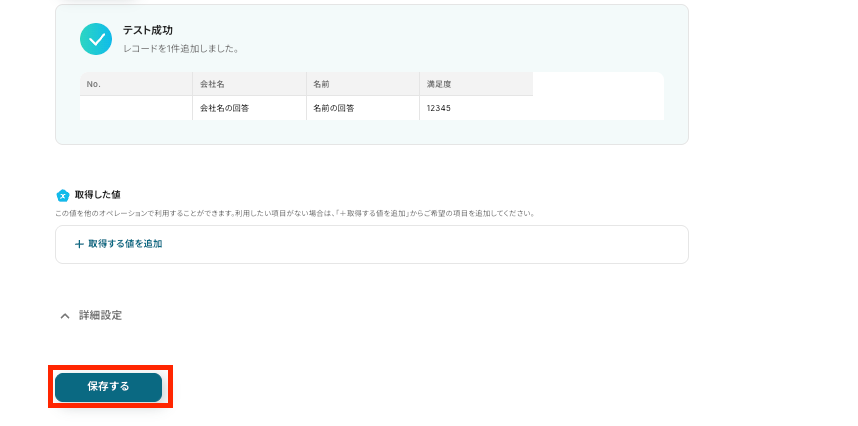The height and width of the screenshot is (426, 858).
Task: Click the blue pentagon icon beside 取得した値
Action: pos(62,195)
